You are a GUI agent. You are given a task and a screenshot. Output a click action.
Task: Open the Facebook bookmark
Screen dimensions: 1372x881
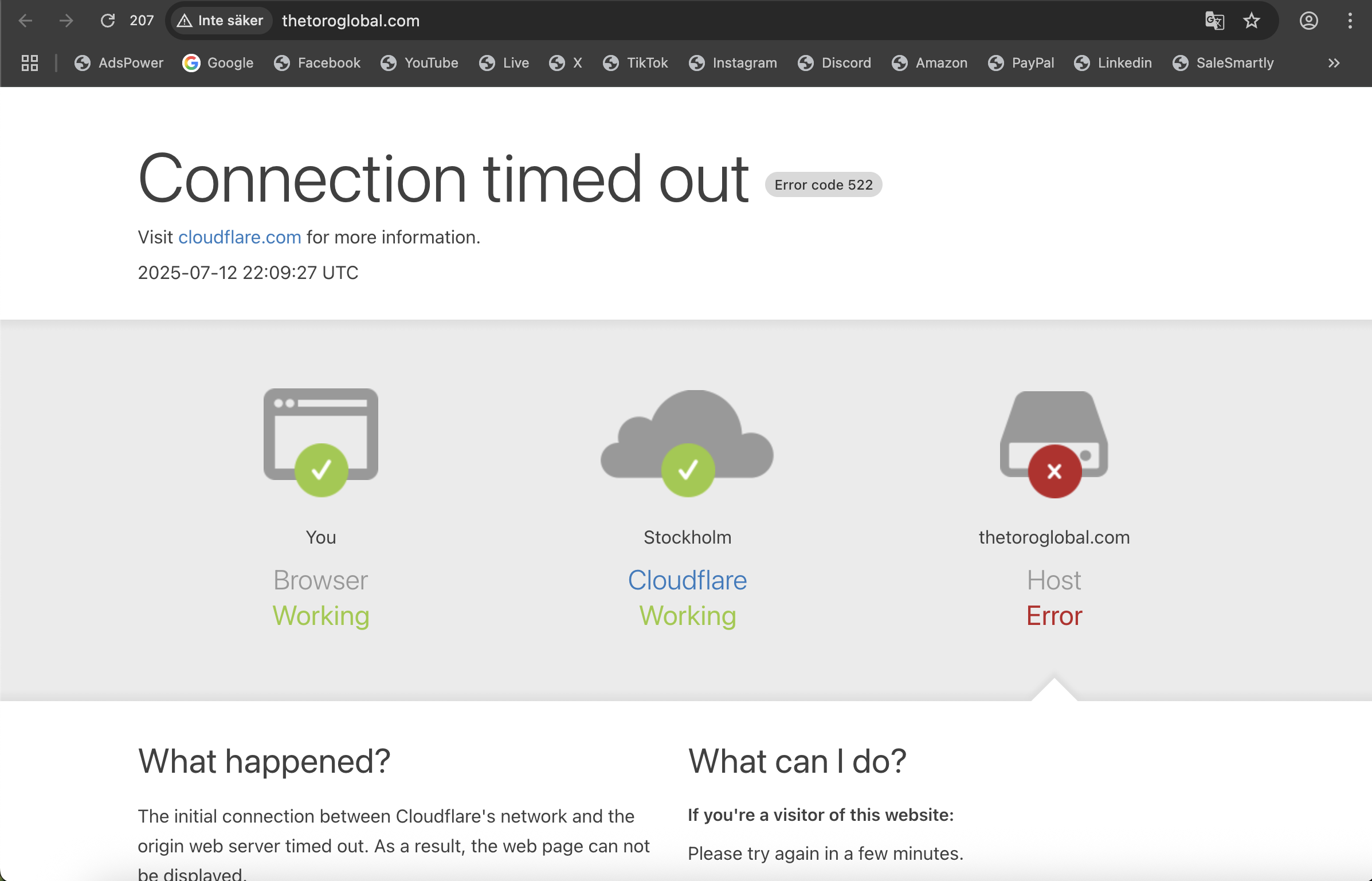(317, 63)
